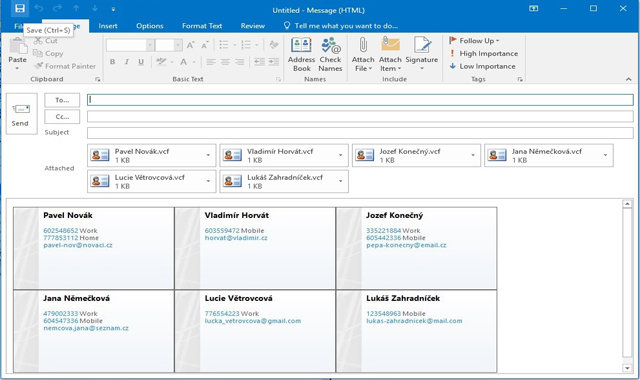640x380 pixels.
Task: Open dropdown for Lucie Větrovcová.vcf attachment
Action: click(x=208, y=181)
